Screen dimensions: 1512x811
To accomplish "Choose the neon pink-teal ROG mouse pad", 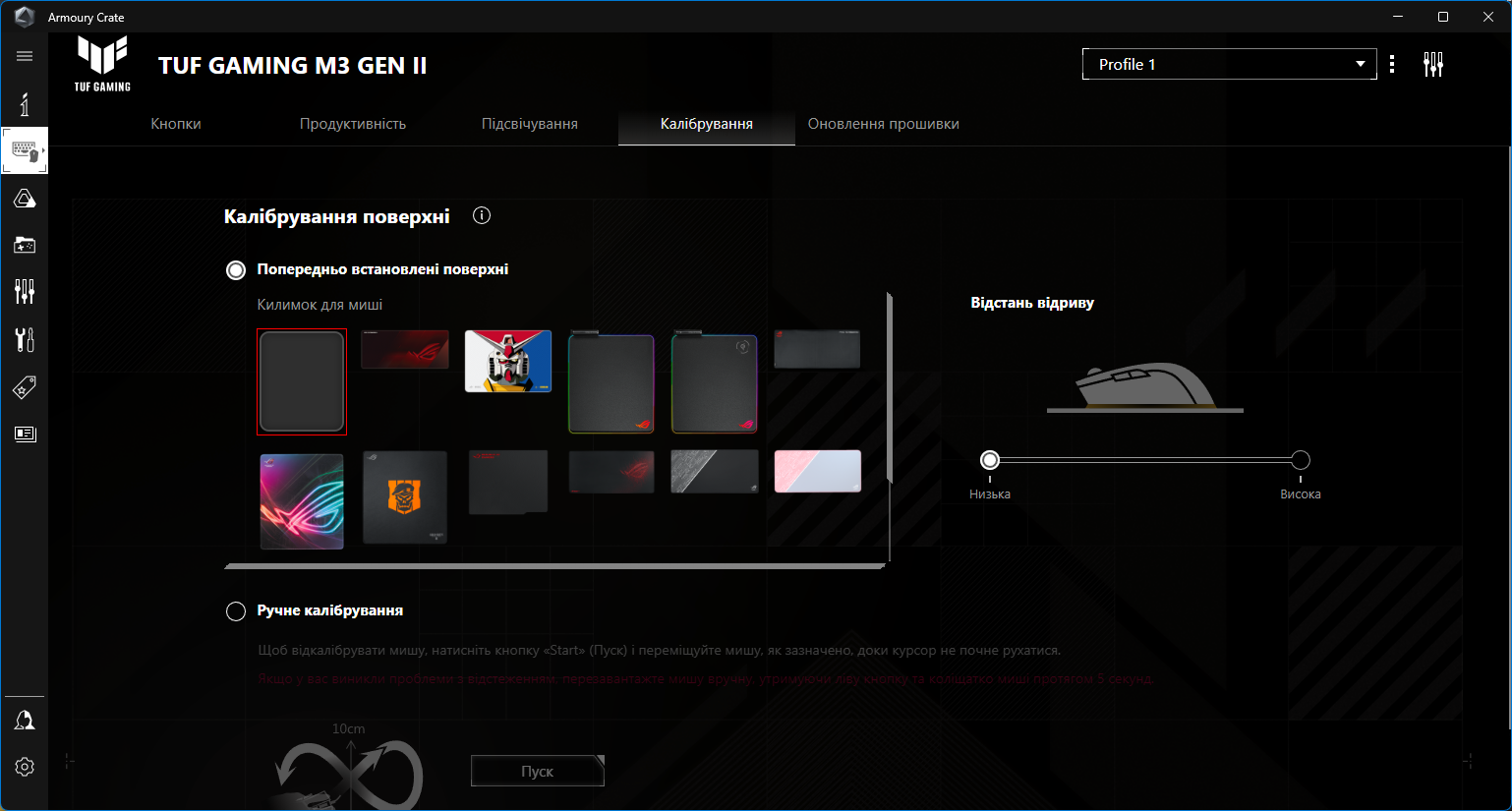I will [302, 500].
